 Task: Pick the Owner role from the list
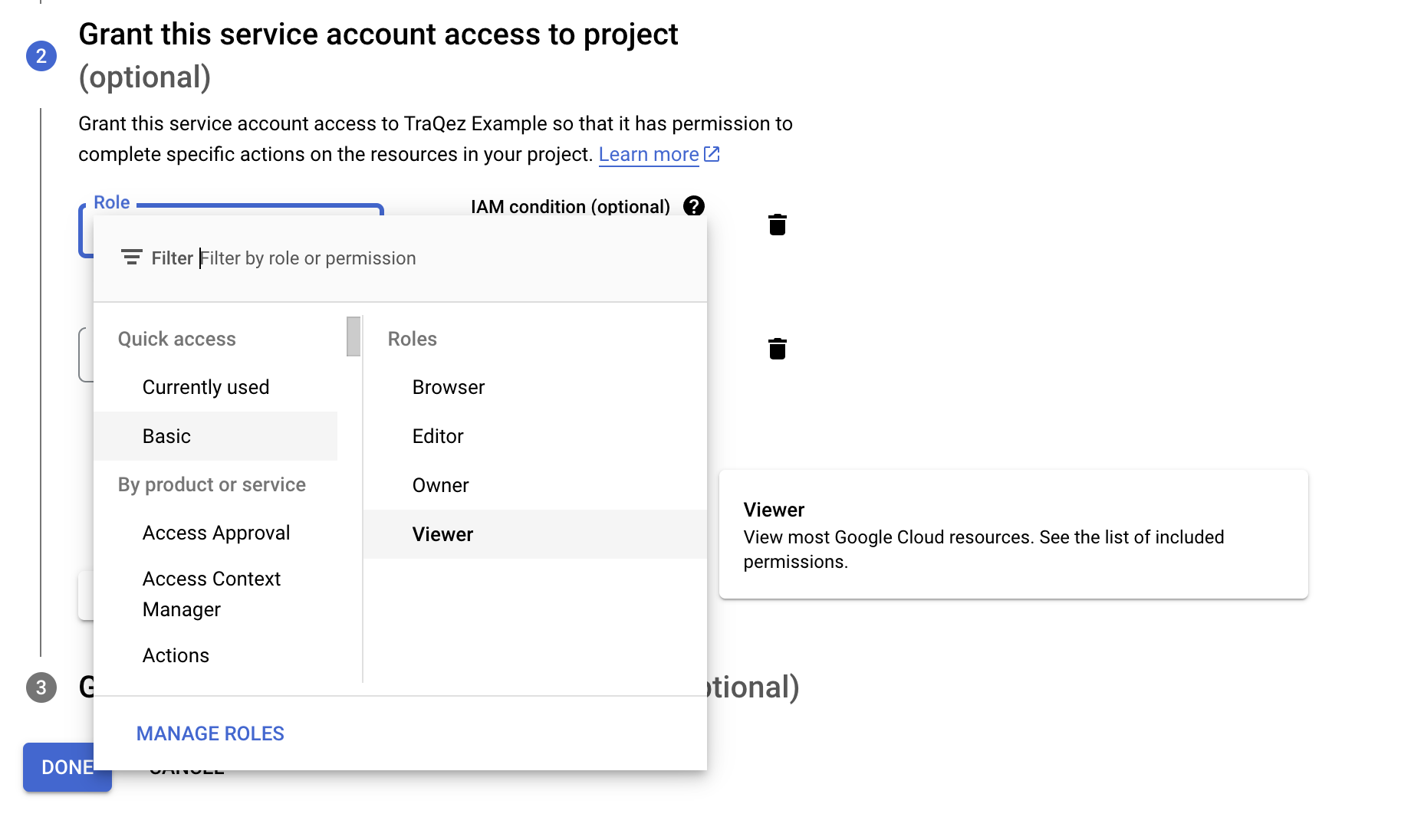tap(440, 485)
